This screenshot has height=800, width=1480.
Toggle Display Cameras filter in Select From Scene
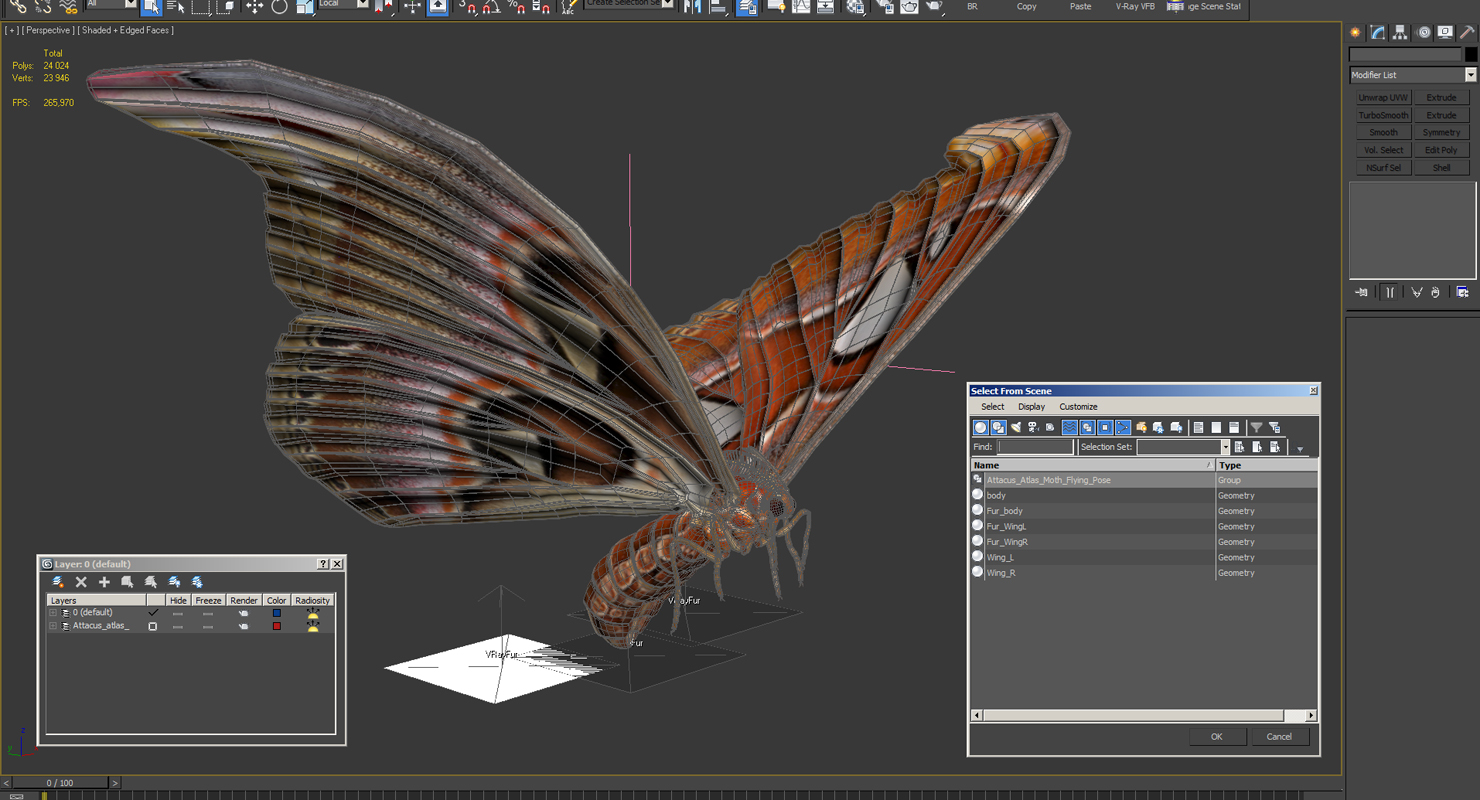(1033, 428)
